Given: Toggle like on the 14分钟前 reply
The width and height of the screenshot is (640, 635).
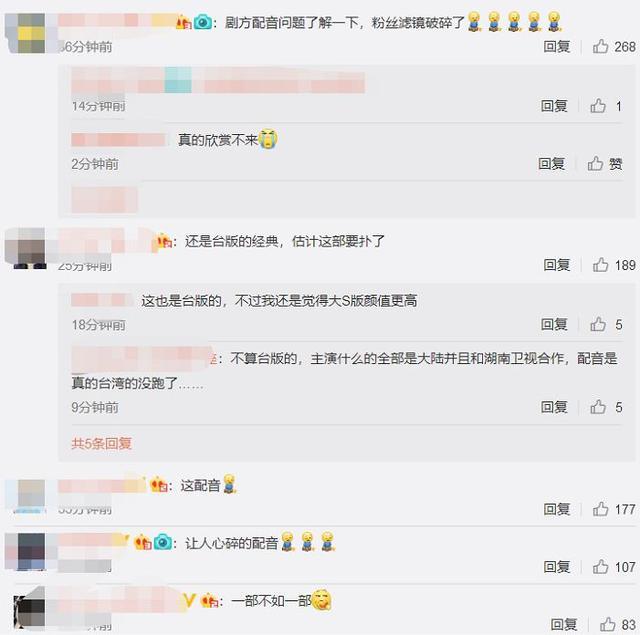Looking at the screenshot, I should [598, 106].
